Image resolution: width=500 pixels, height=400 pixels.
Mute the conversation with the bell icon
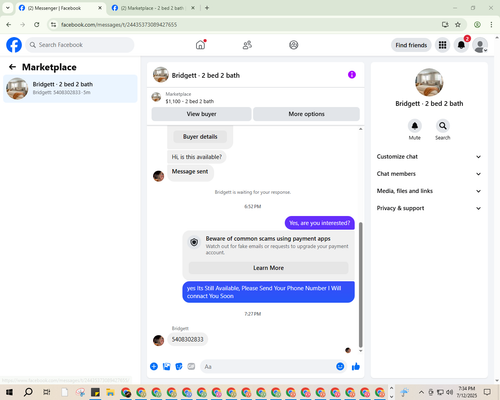[x=415, y=126]
